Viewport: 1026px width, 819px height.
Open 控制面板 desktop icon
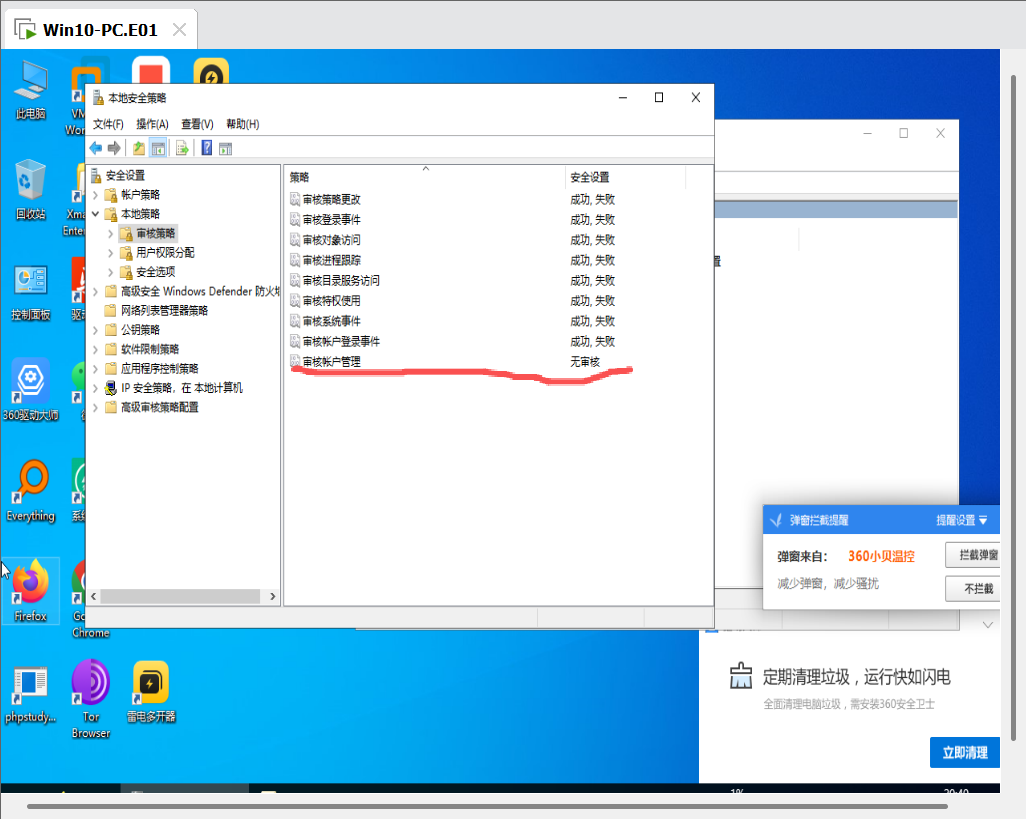click(31, 292)
